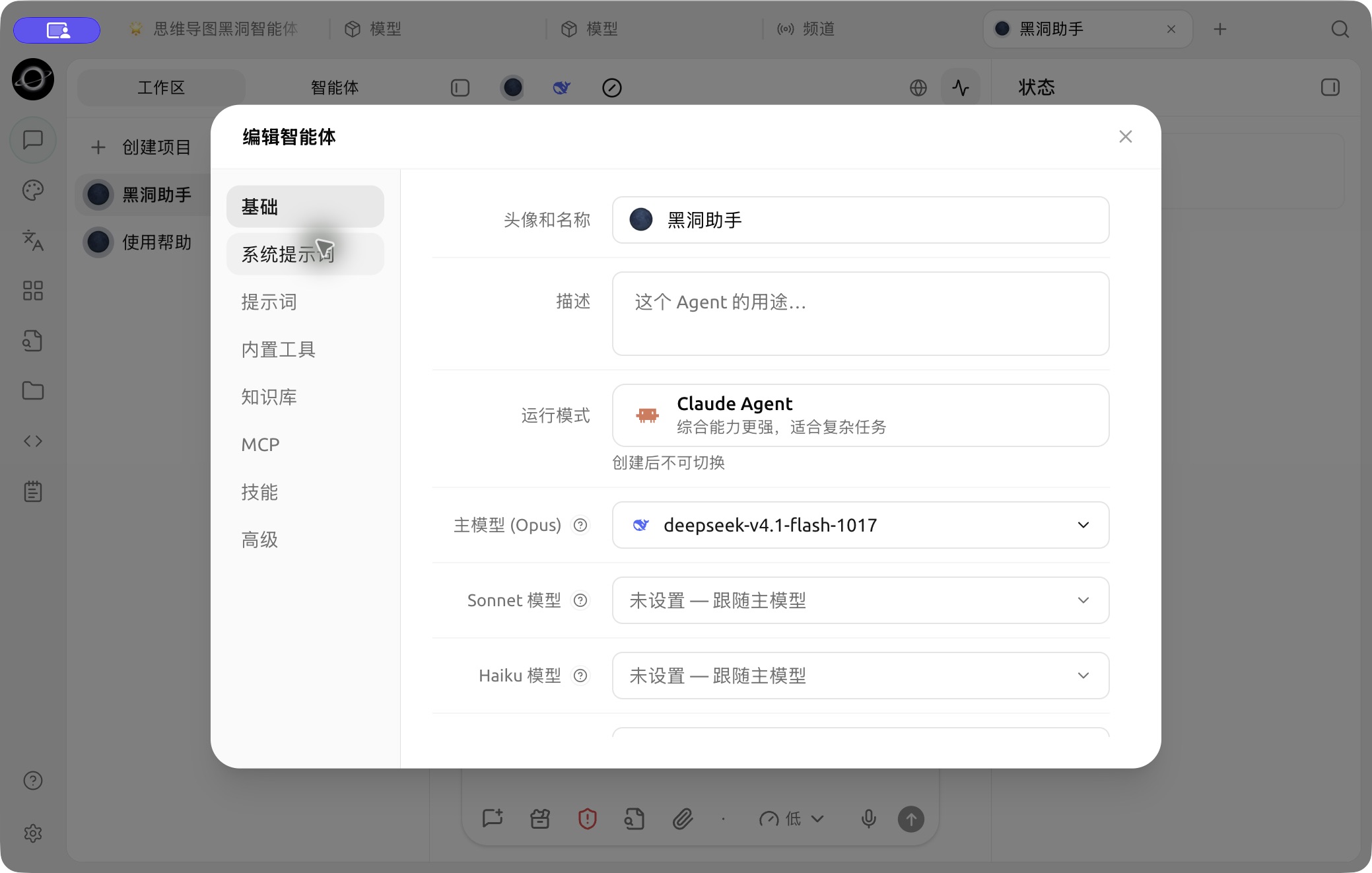Image resolution: width=1372 pixels, height=873 pixels.
Task: Switch to the 技能 section
Action: (305, 492)
